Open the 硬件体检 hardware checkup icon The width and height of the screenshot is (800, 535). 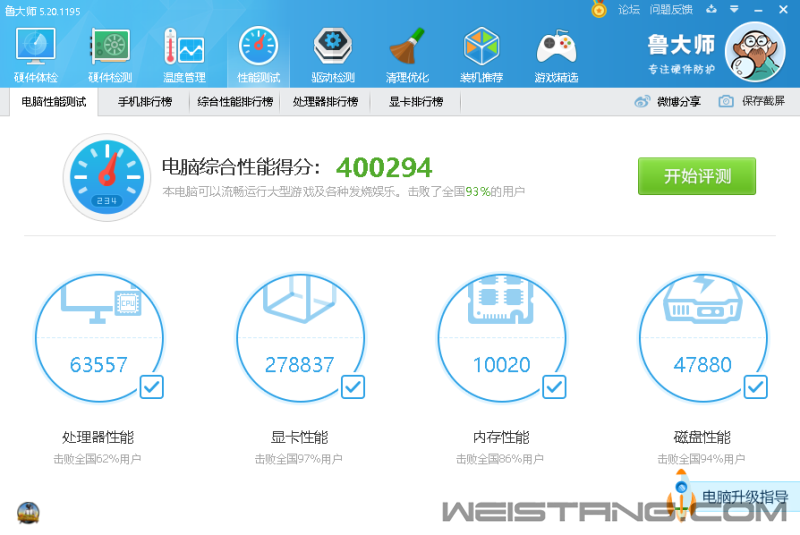(36, 55)
